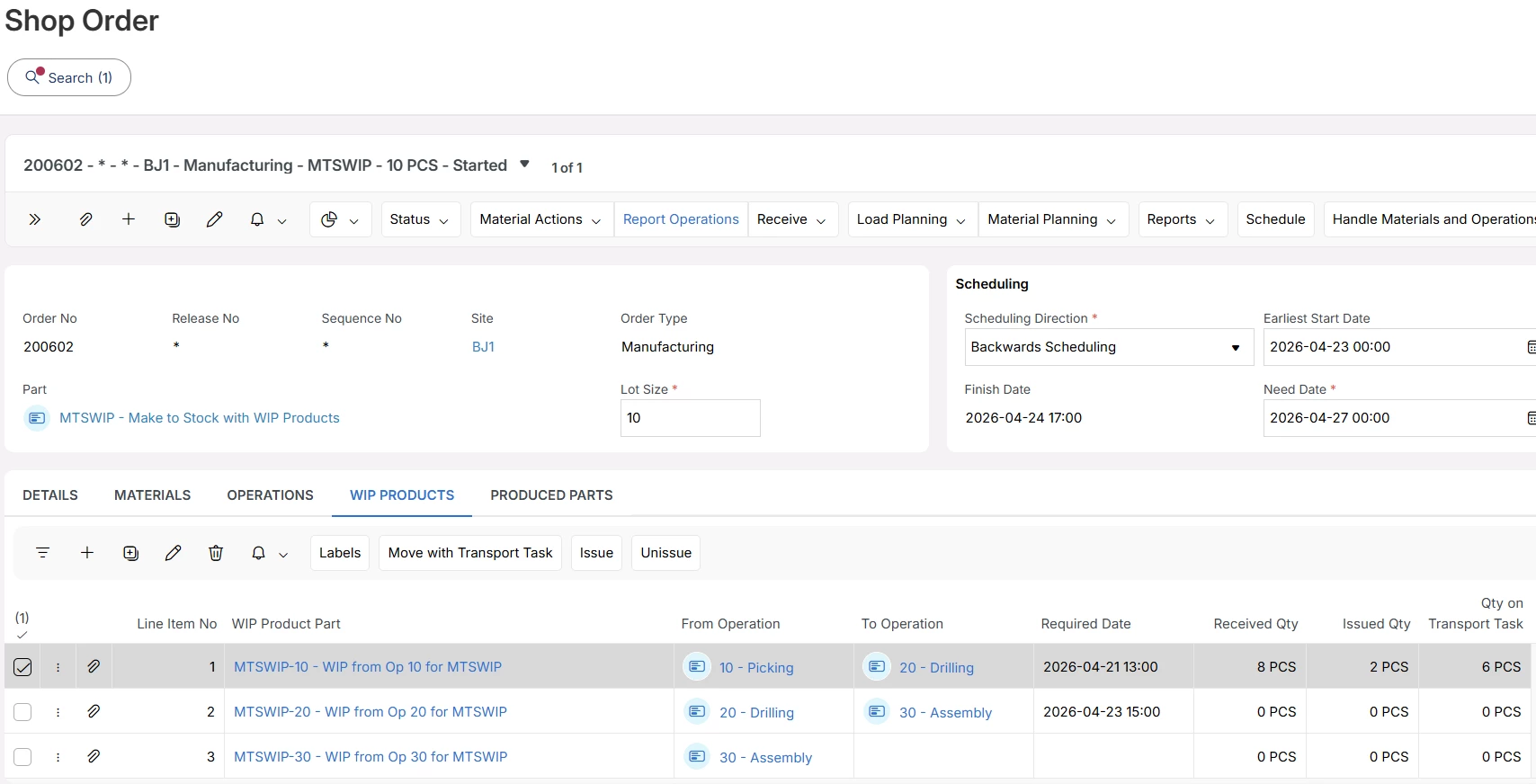Screen dimensions: 1536x784
Task: Expand the header toolbar double chevron
Action: [35, 219]
